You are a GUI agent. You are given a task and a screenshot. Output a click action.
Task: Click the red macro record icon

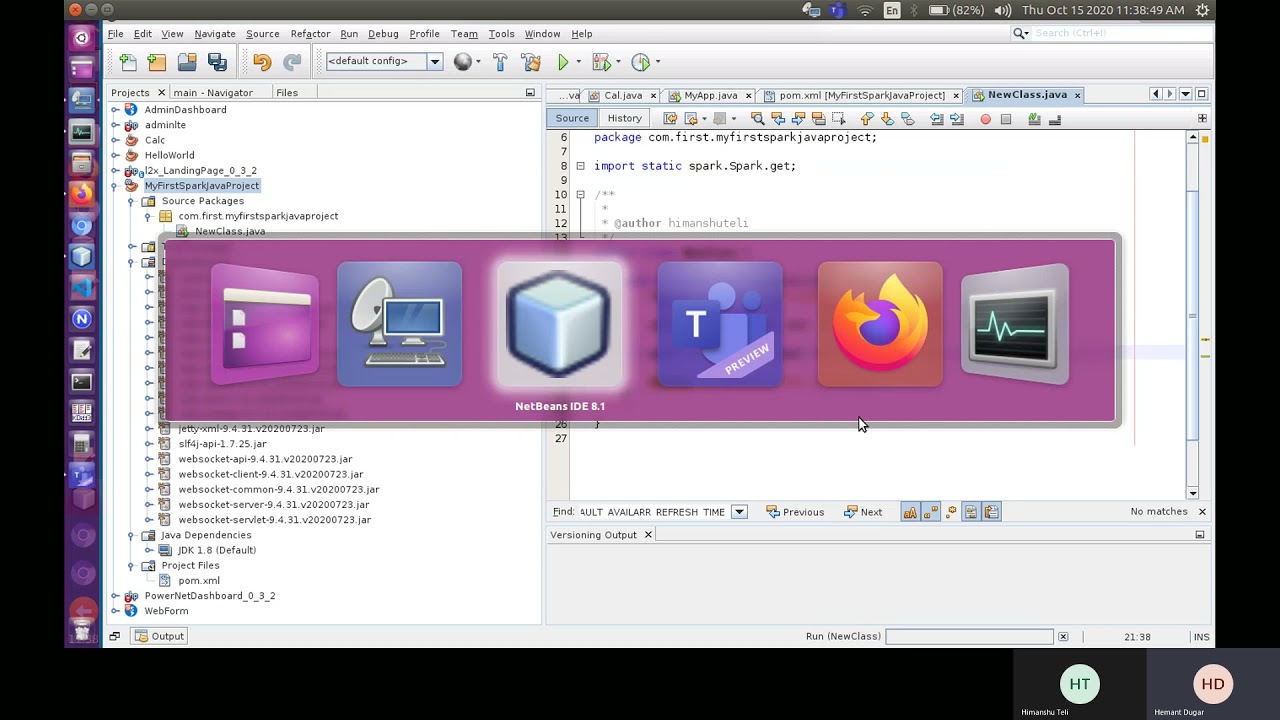point(985,119)
